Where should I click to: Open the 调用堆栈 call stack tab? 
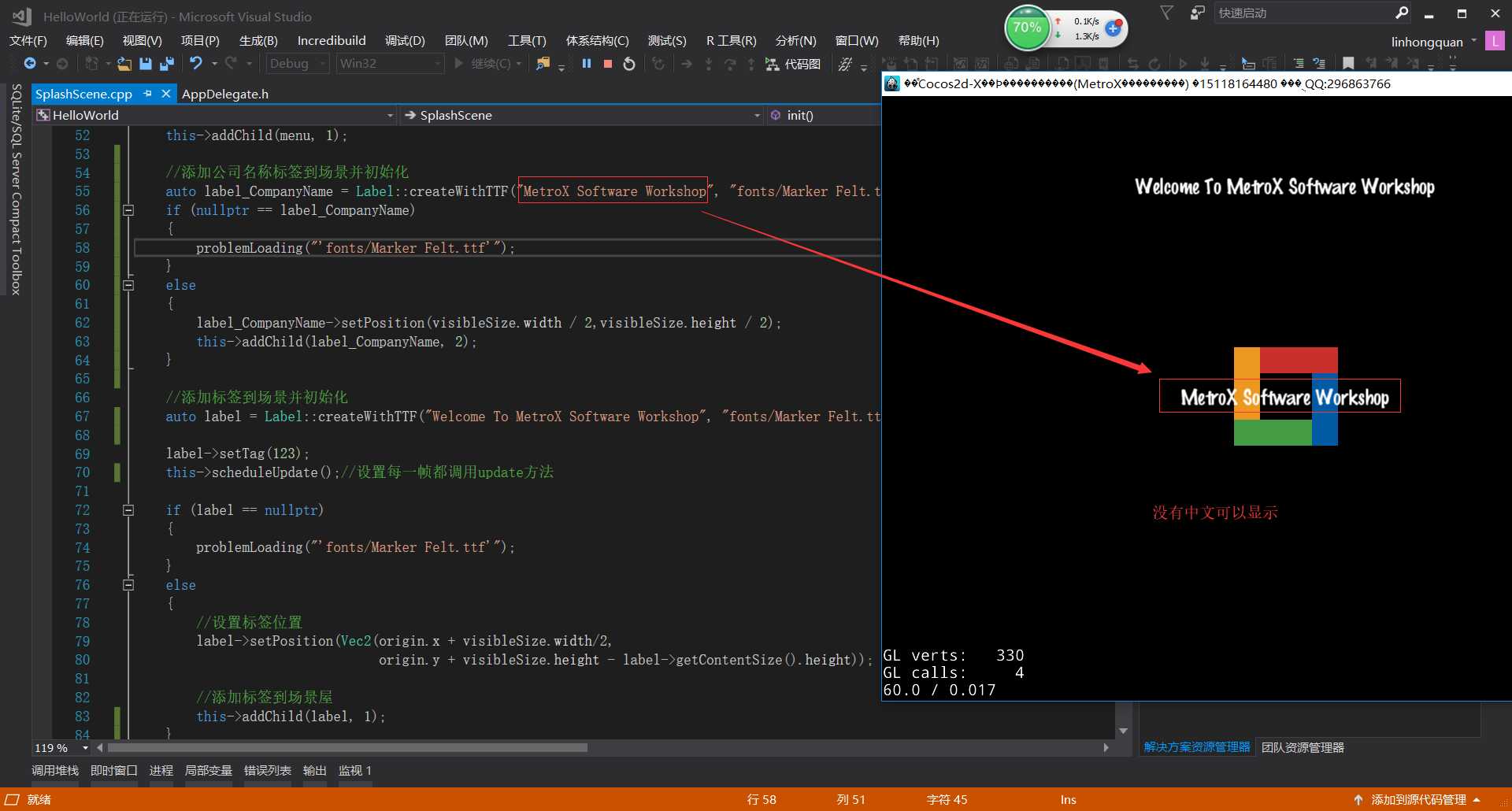[x=55, y=771]
